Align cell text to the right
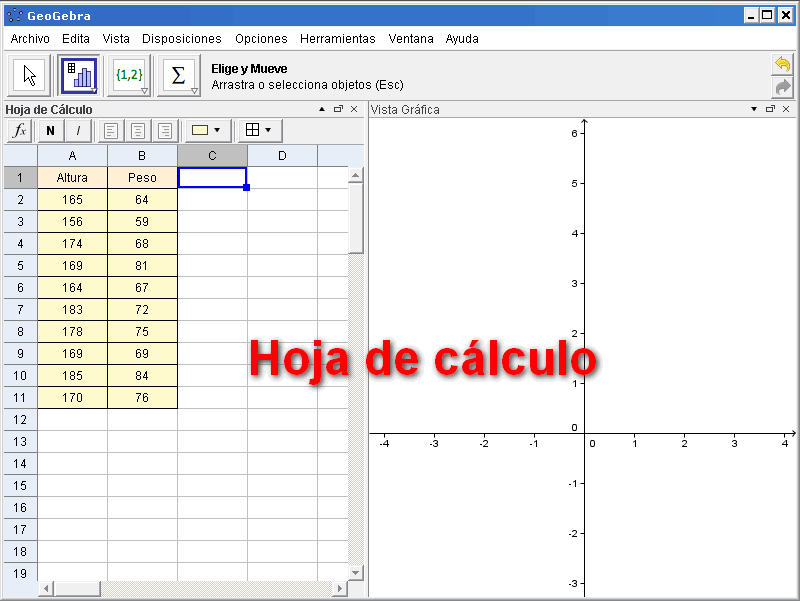 pos(165,131)
